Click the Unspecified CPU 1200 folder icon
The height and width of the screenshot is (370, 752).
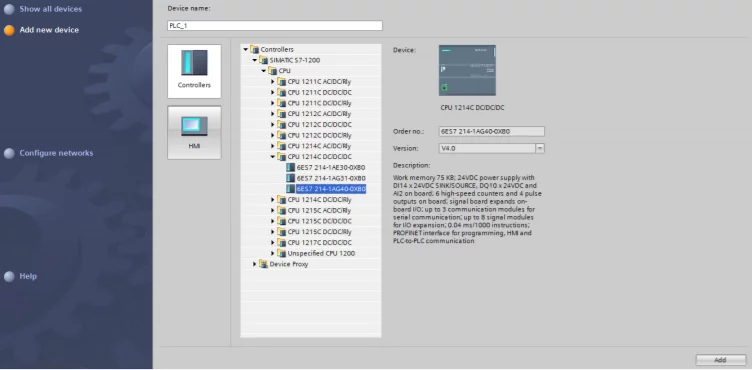pyautogui.click(x=282, y=253)
